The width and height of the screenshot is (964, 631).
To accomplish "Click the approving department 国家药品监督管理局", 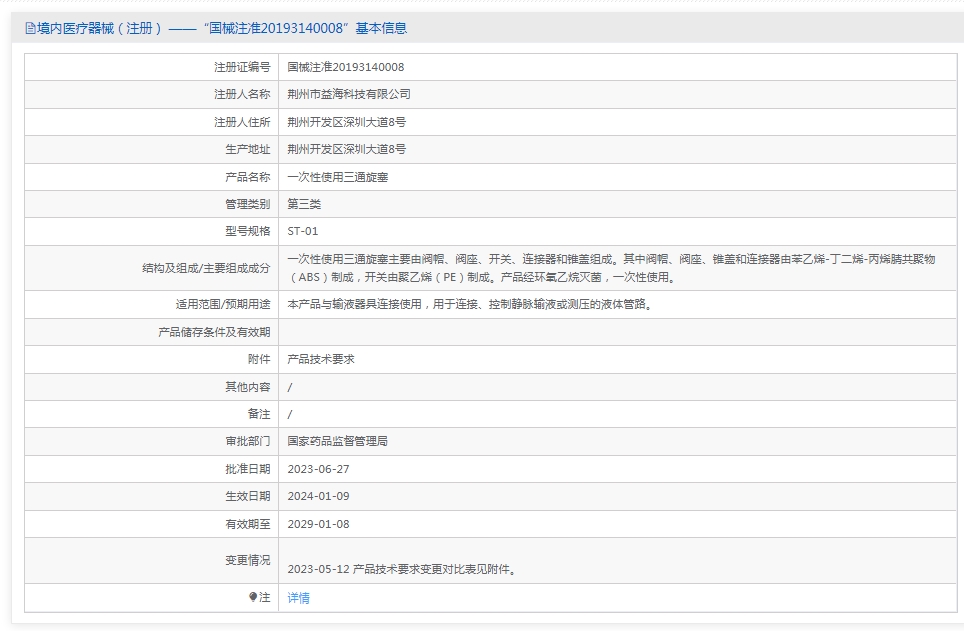I will click(337, 441).
